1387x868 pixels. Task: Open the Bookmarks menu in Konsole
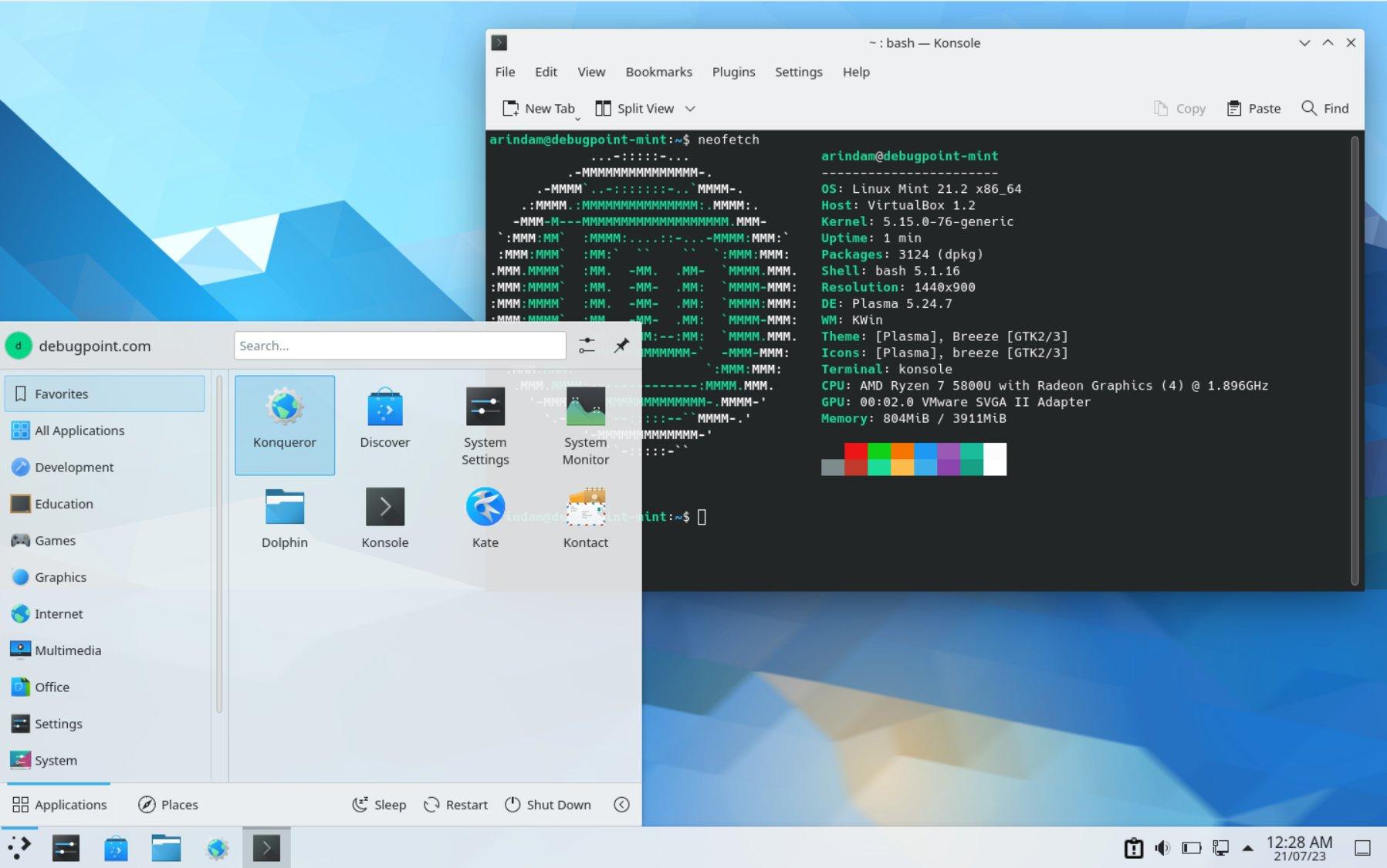click(658, 72)
